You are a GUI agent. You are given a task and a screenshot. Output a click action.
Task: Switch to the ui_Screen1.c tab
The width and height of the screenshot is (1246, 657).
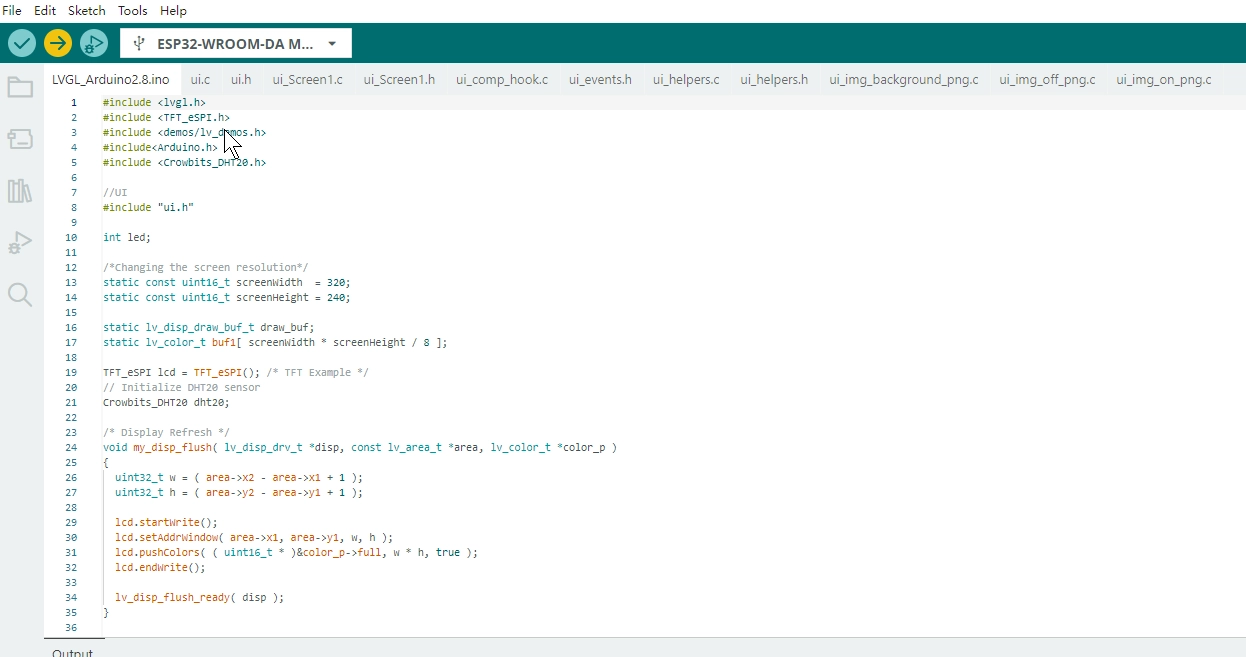pos(307,79)
